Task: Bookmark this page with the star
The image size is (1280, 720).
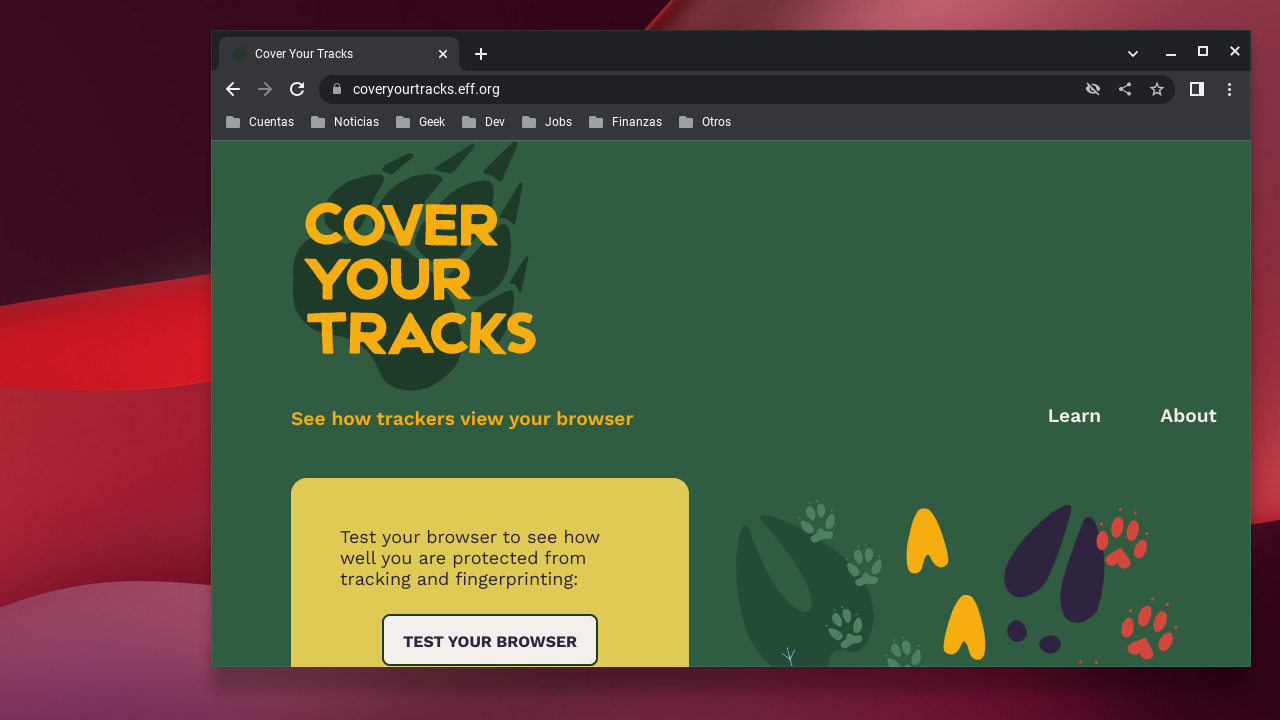Action: coord(1157,89)
